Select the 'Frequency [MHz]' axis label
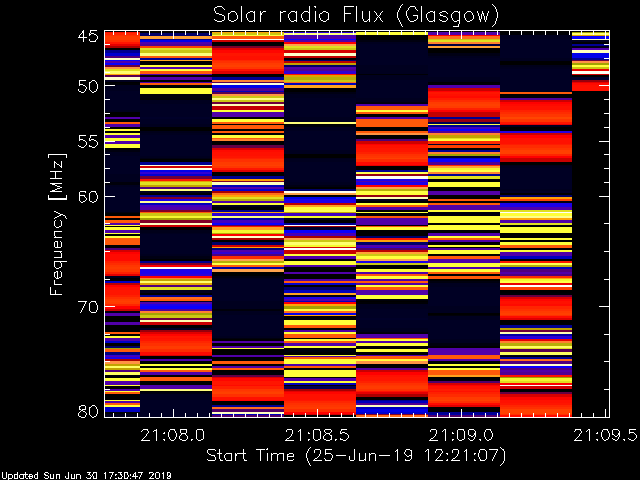 click(57, 224)
